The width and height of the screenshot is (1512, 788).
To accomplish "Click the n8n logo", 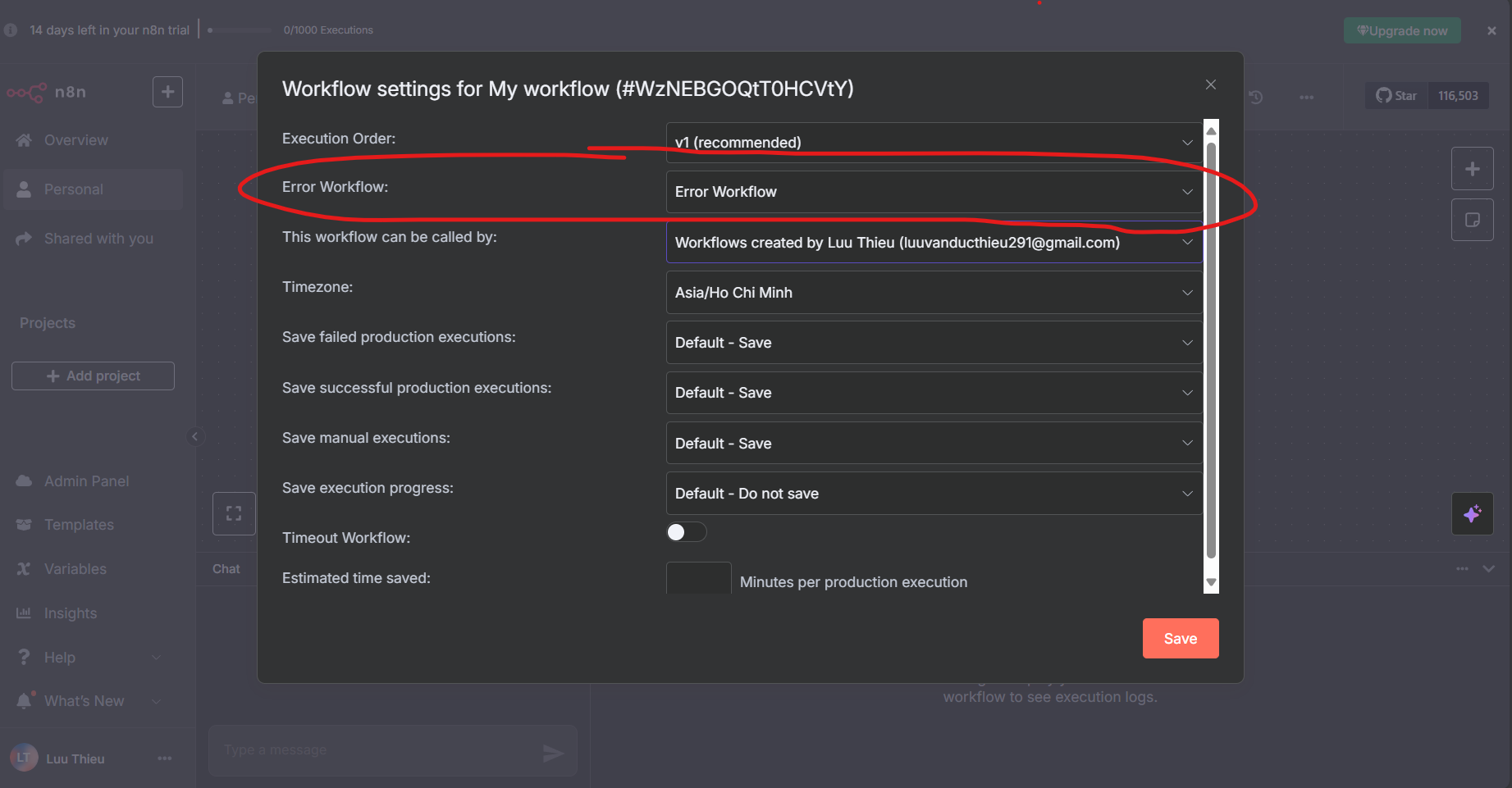I will pyautogui.click(x=47, y=93).
